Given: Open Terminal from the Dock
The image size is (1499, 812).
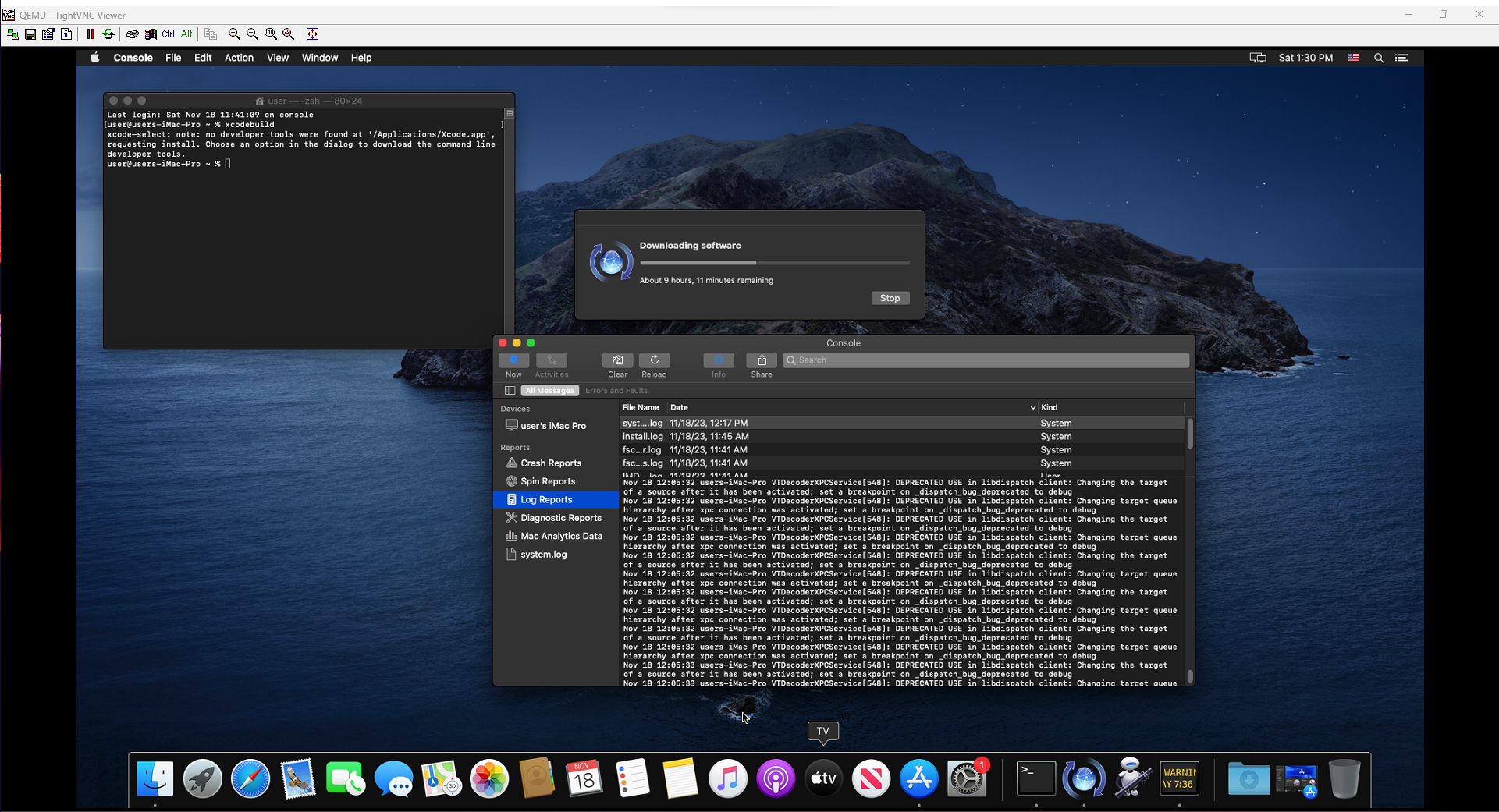Looking at the screenshot, I should point(1036,778).
